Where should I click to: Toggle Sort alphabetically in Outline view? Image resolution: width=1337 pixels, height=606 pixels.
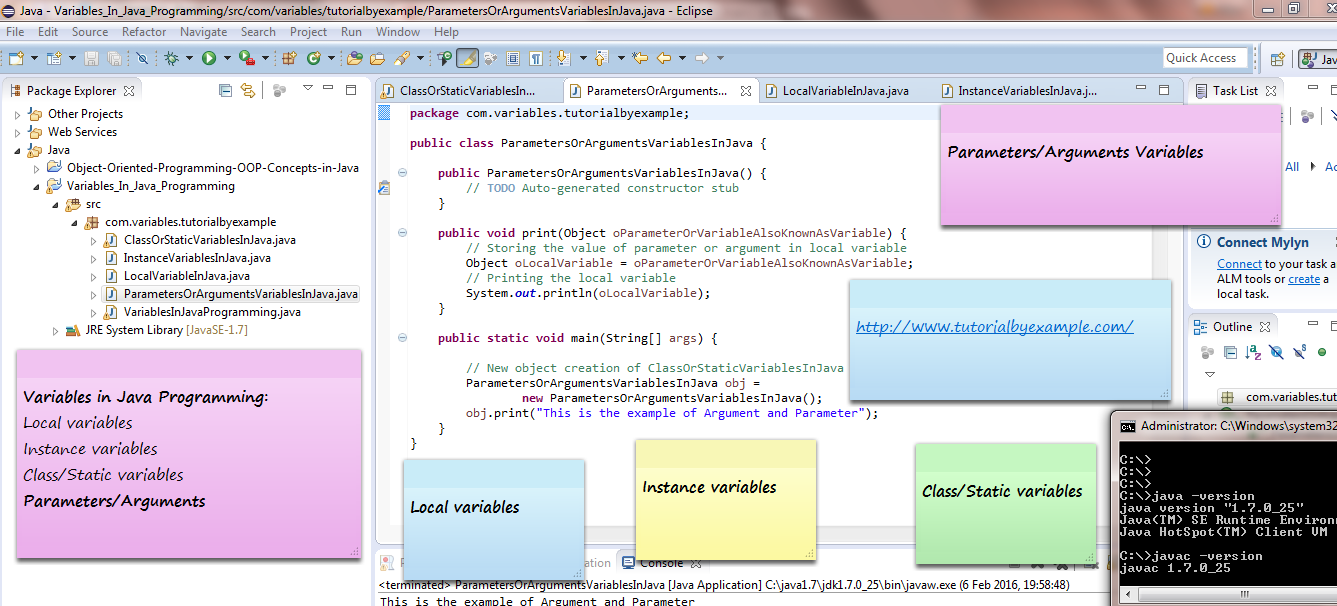(1253, 352)
